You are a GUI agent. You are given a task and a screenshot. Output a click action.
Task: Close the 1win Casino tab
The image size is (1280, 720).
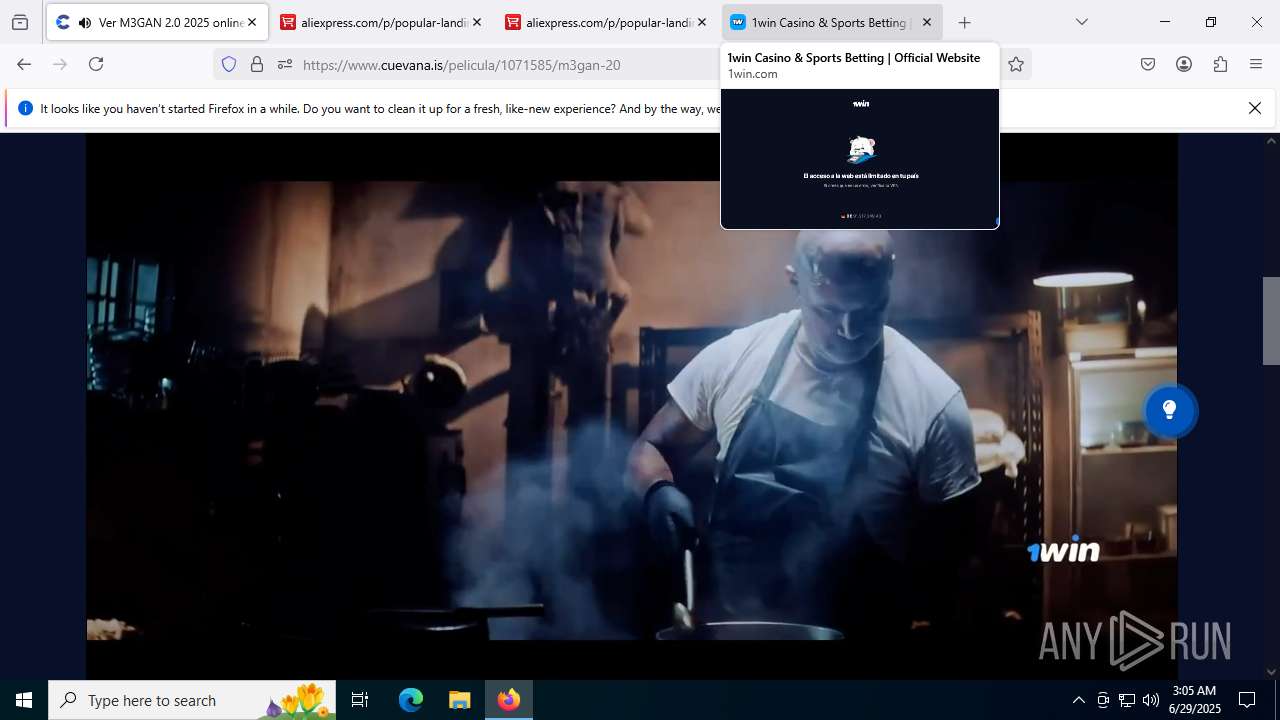(927, 22)
